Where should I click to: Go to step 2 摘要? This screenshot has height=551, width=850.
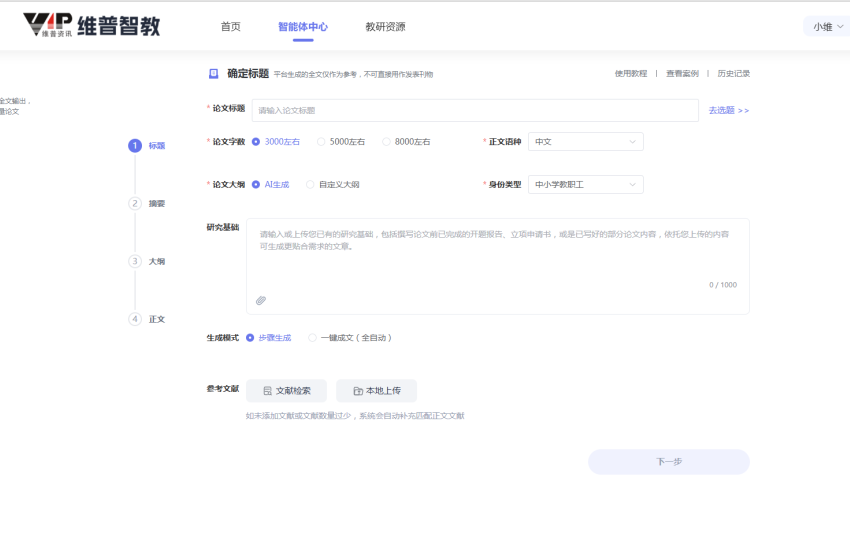tap(147, 203)
